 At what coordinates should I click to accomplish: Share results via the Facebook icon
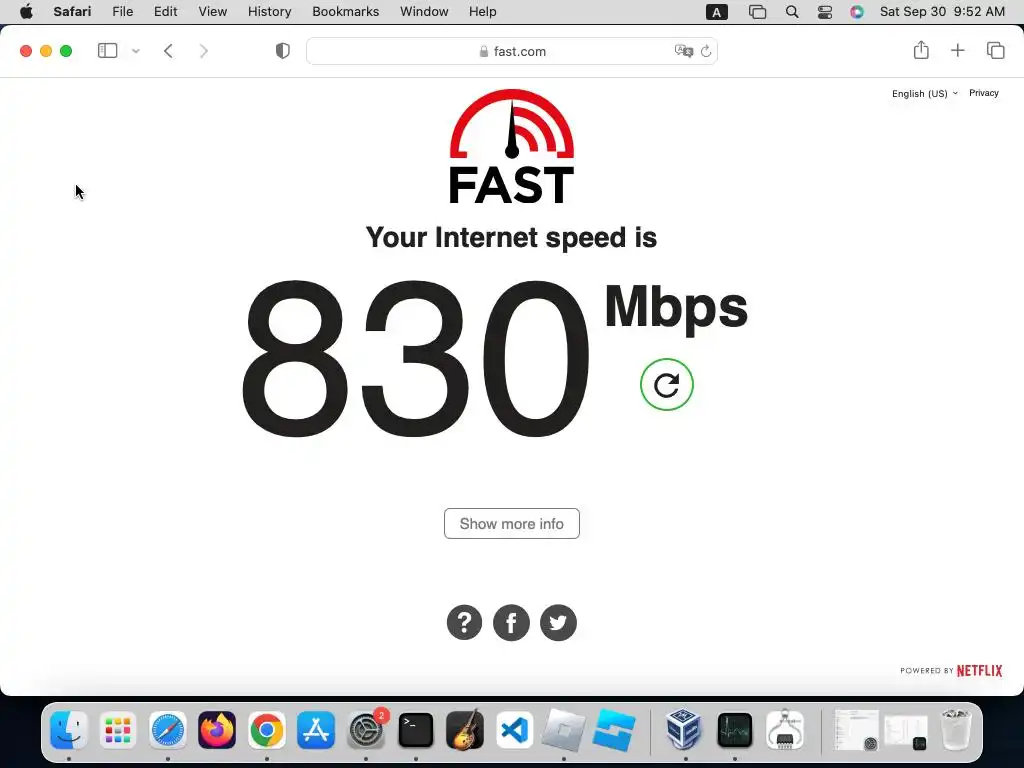(511, 622)
